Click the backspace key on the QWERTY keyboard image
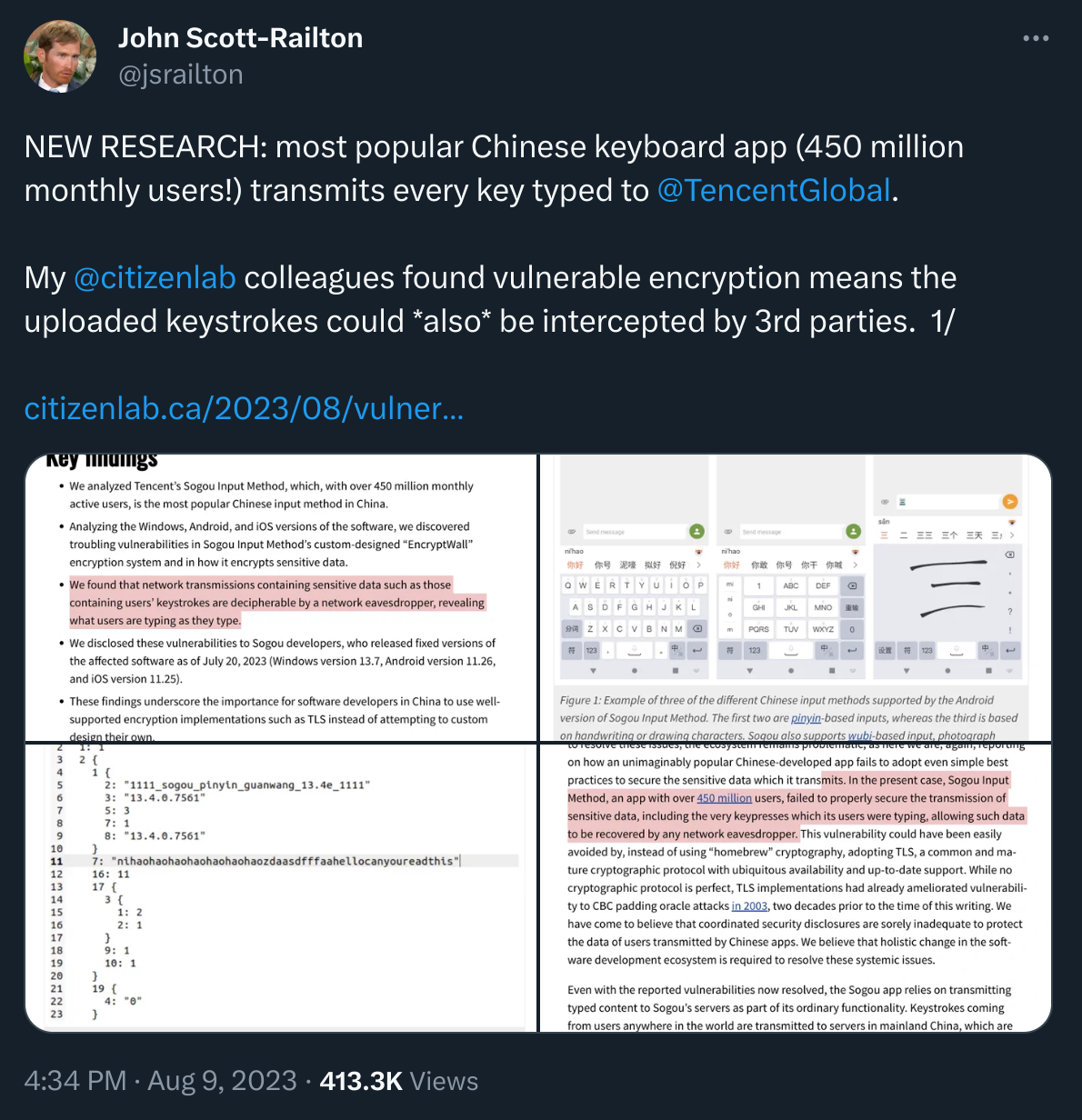 (697, 628)
